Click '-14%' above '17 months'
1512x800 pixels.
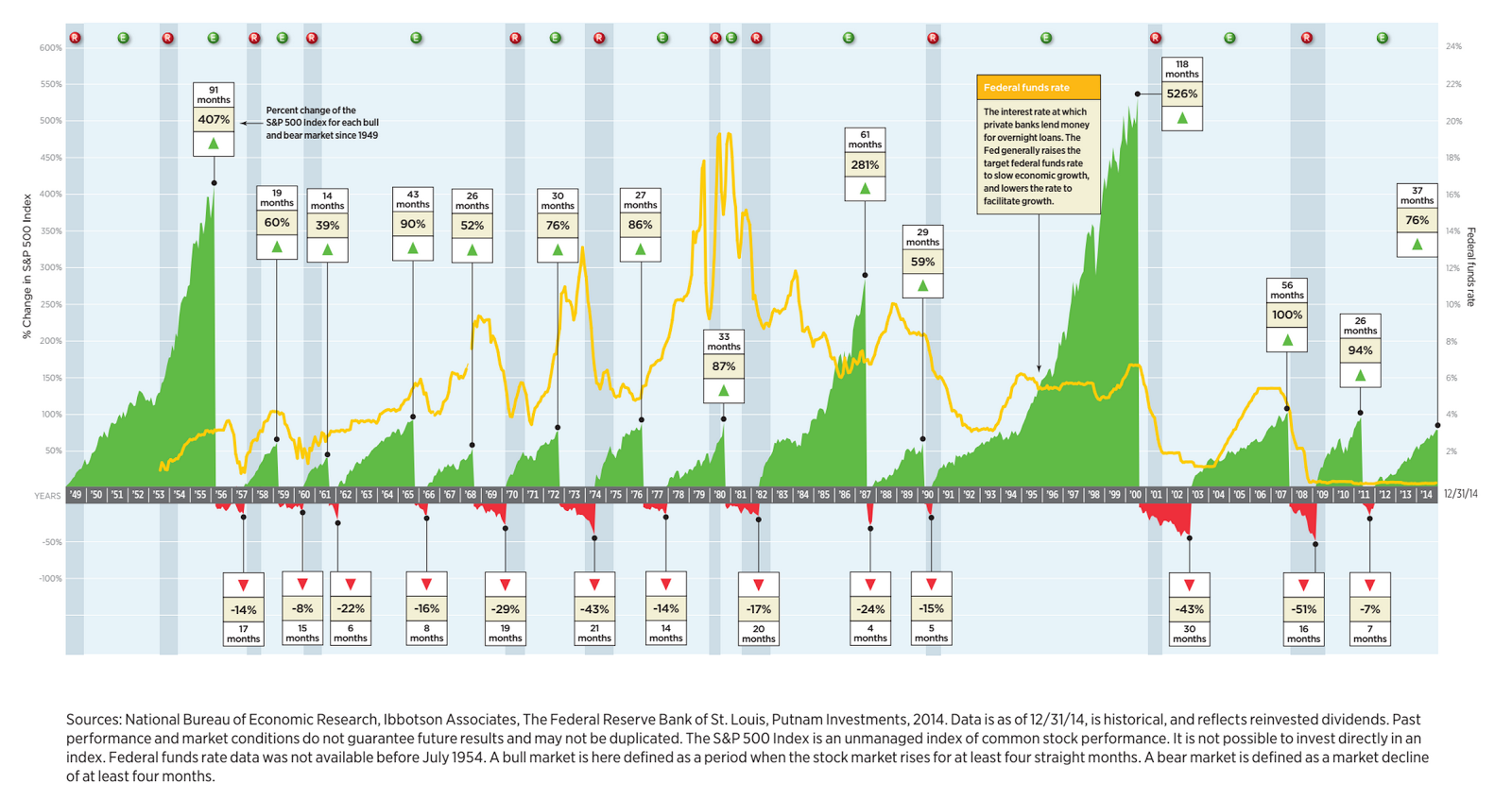243,609
